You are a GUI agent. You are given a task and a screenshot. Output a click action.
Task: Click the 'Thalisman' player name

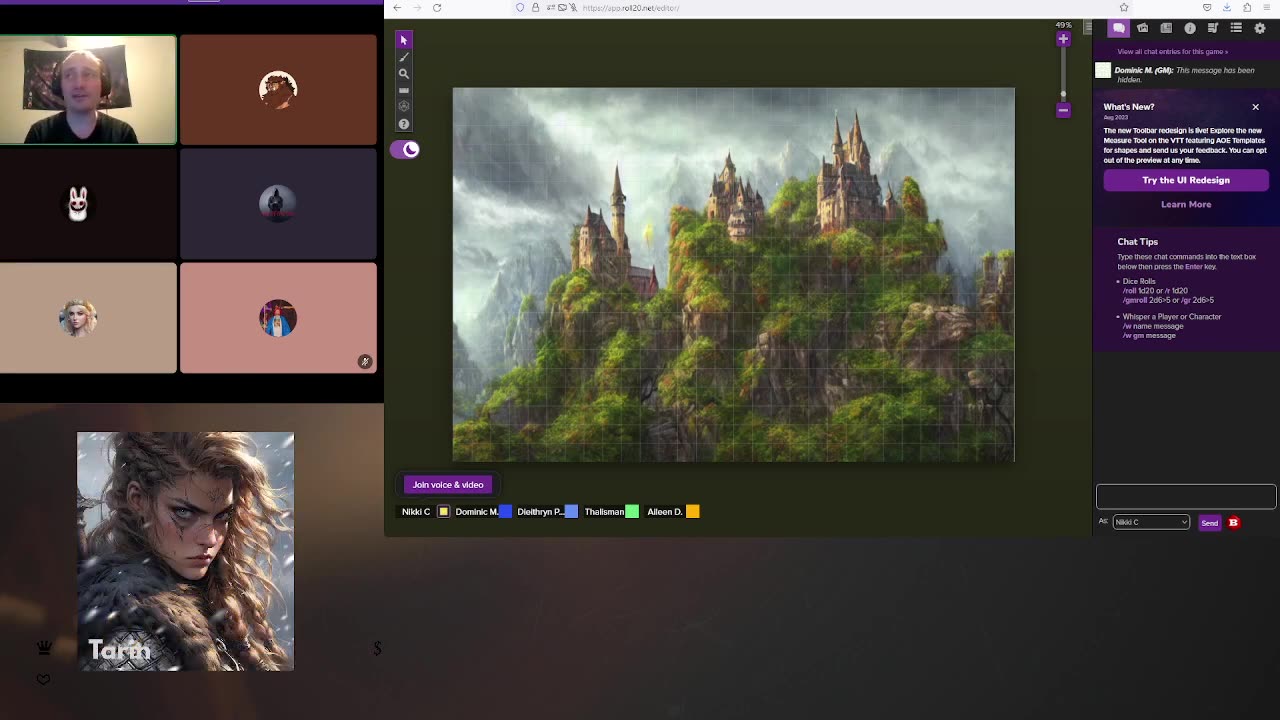[604, 512]
